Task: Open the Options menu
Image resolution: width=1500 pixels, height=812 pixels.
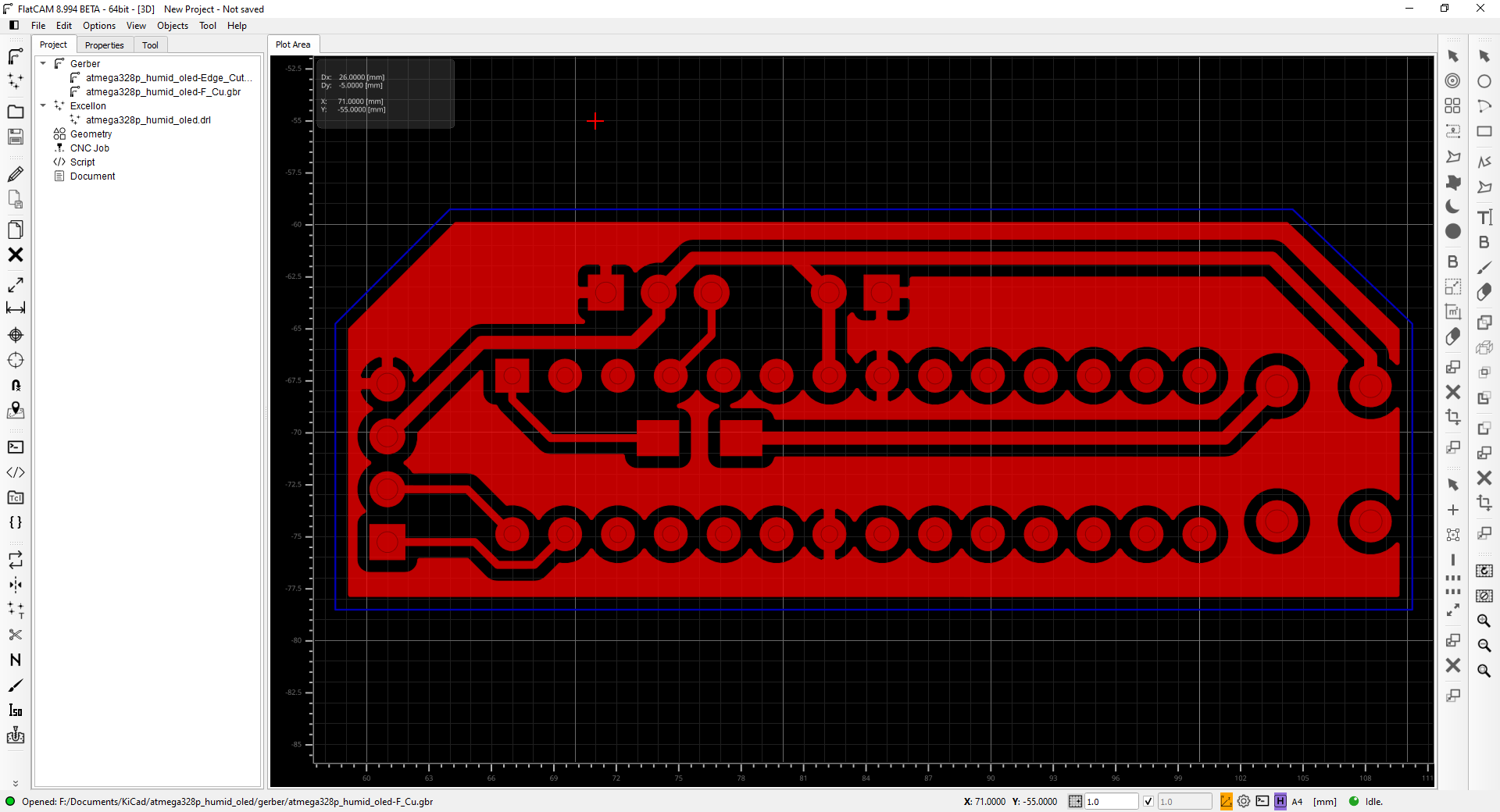Action: click(x=99, y=26)
